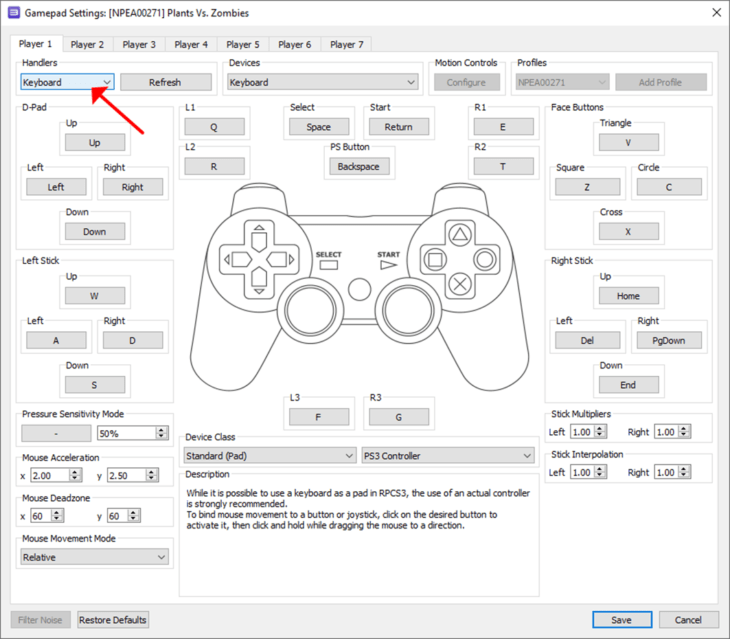Rebind Left Stick Right mapped to D
The height and width of the screenshot is (639, 730).
point(133,340)
